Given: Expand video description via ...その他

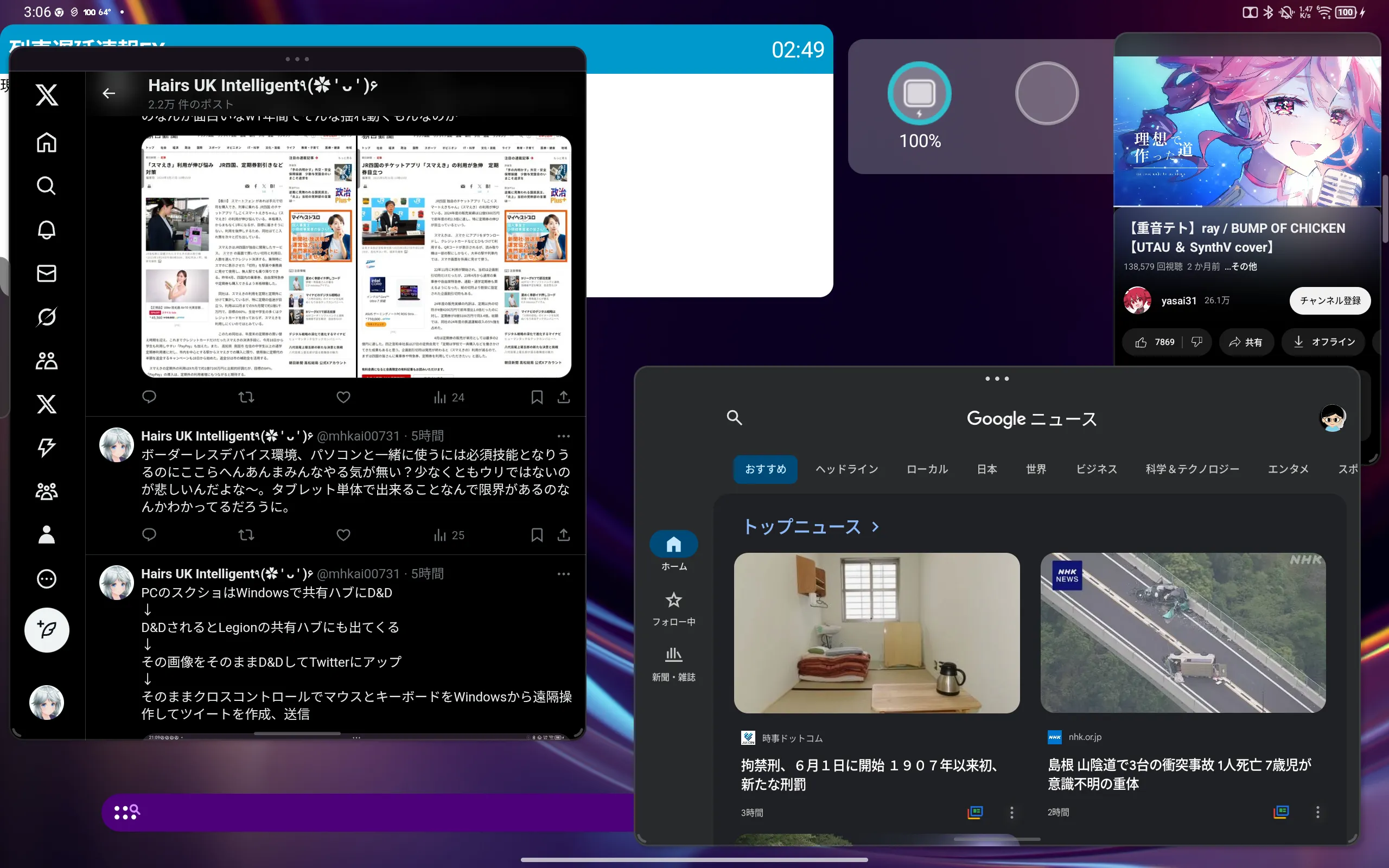Looking at the screenshot, I should point(1241,266).
